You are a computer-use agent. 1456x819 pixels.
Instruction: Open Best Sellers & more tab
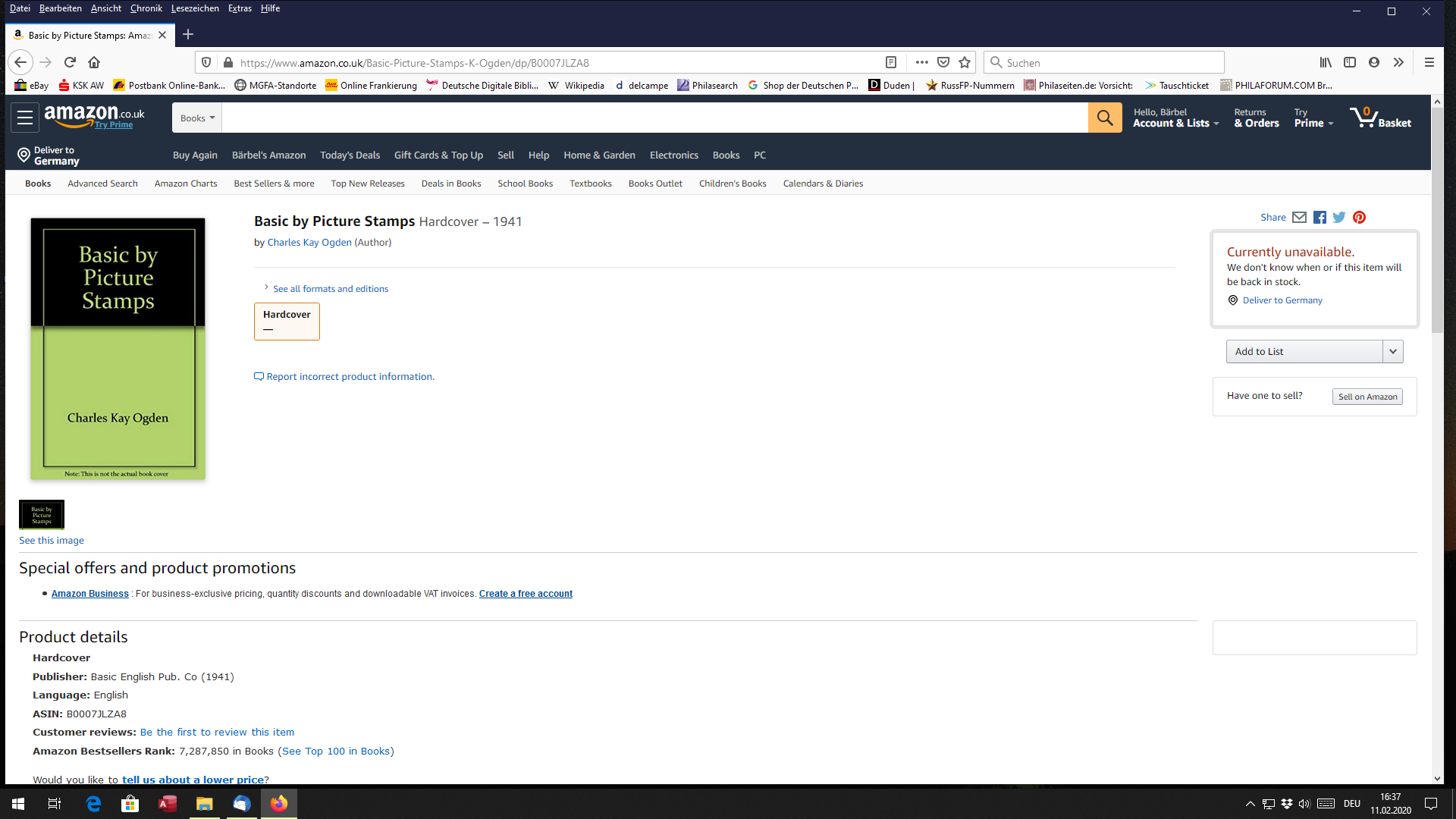274,184
